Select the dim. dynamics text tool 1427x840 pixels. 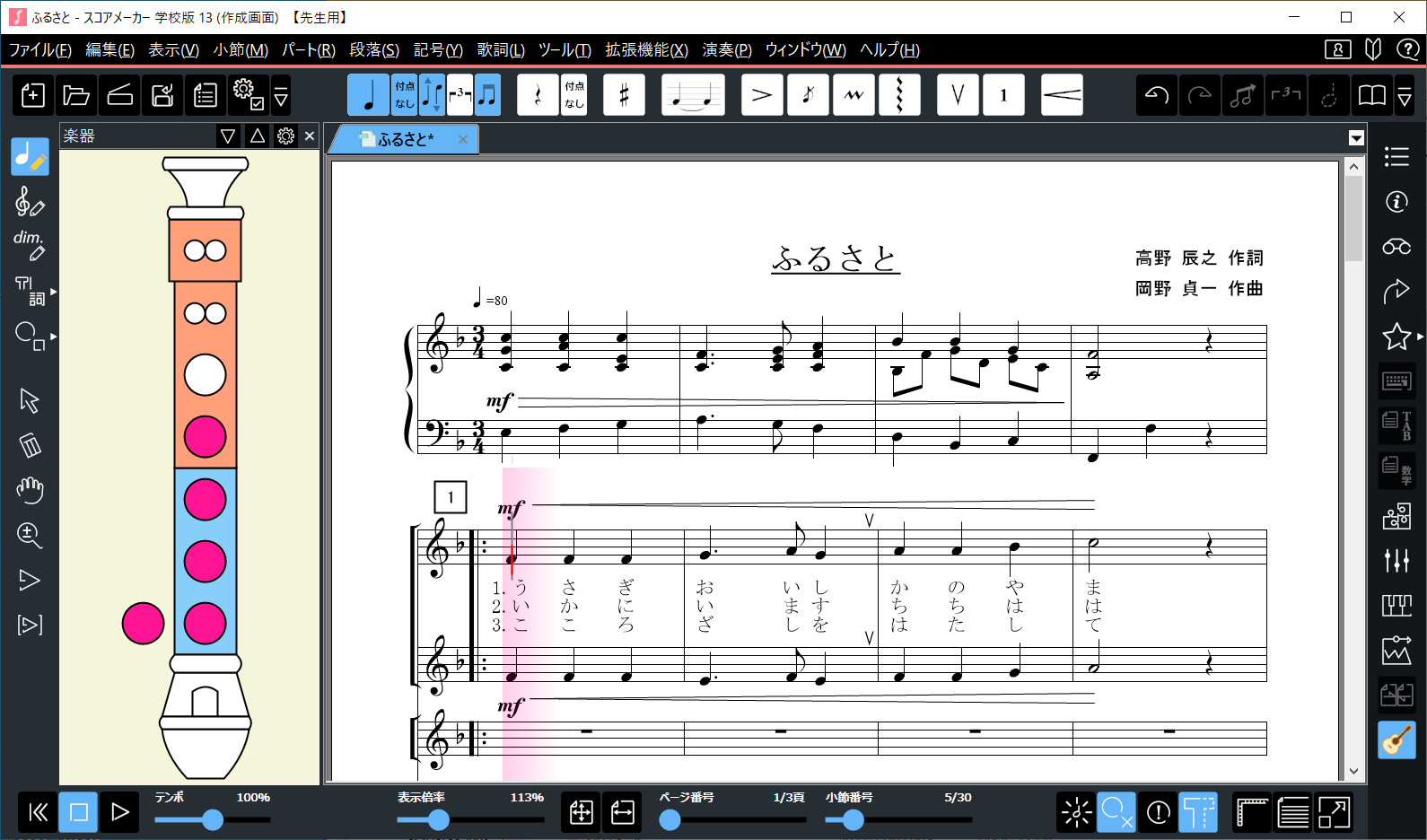(30, 246)
